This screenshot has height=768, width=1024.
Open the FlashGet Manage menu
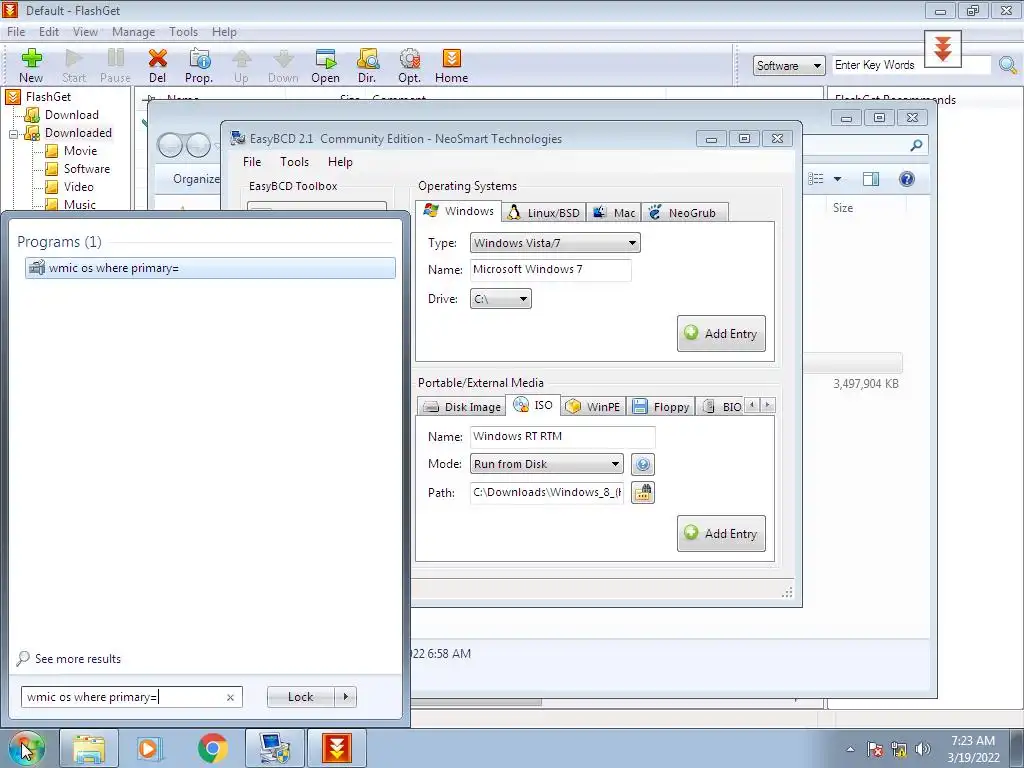click(133, 32)
